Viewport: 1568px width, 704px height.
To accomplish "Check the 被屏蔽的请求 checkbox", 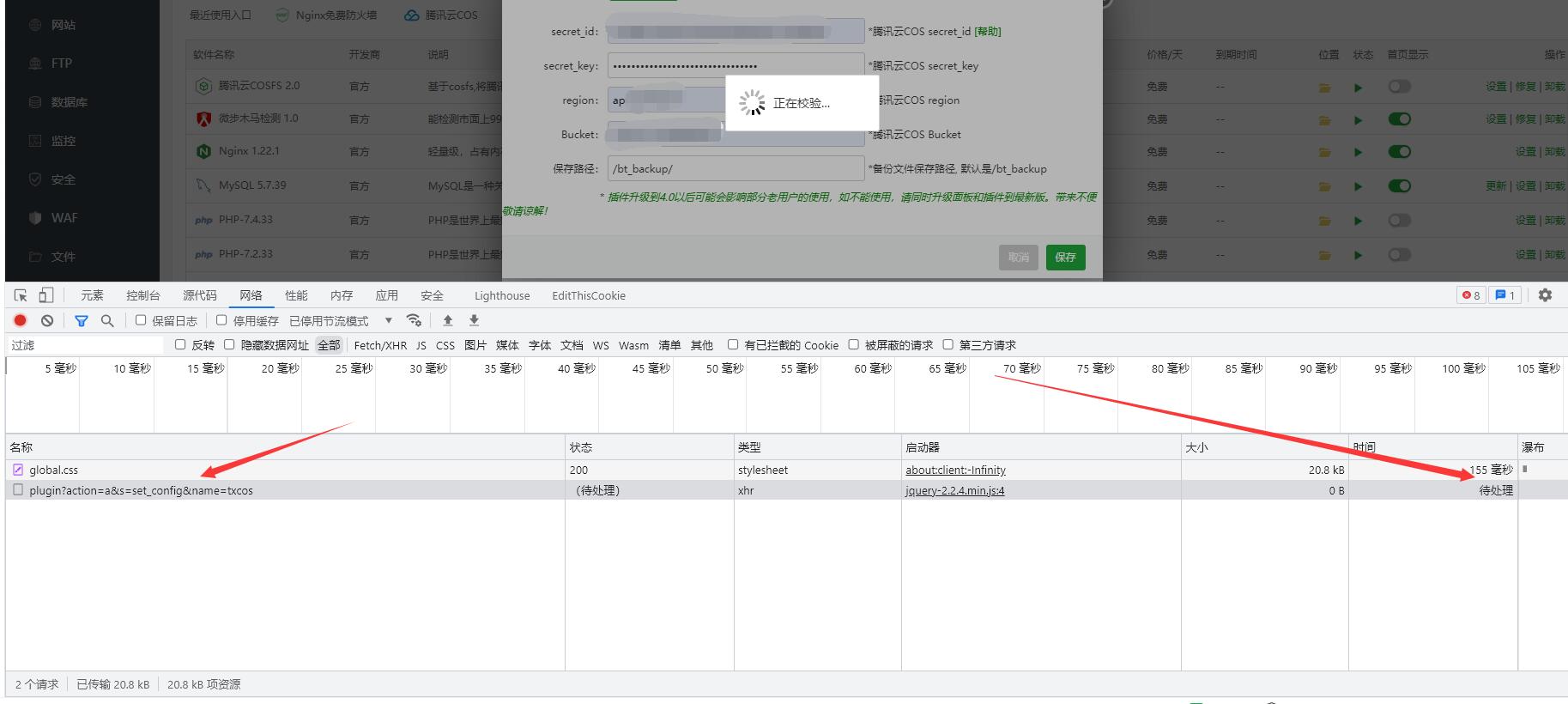I will click(x=854, y=344).
